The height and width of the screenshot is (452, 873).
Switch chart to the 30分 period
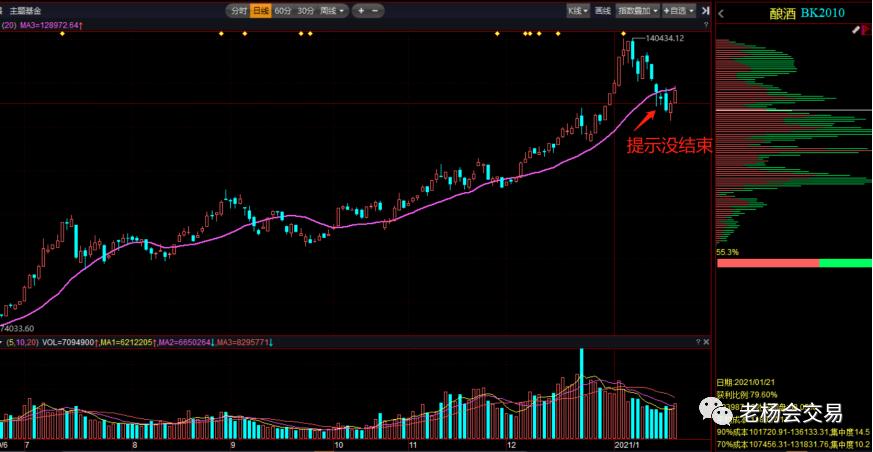(305, 11)
